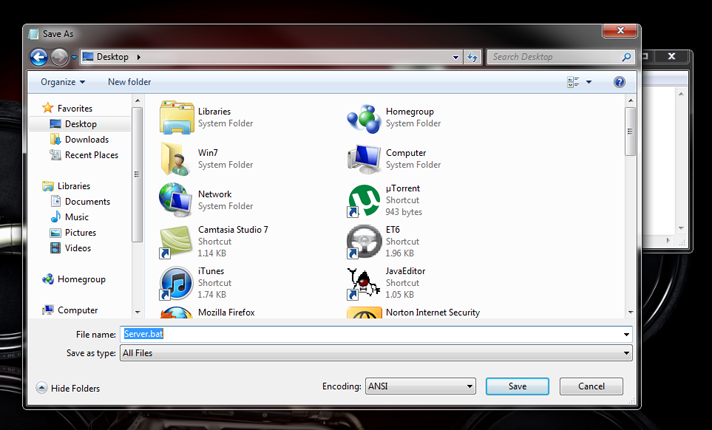
Task: Click the Win7 user folder icon
Action: coord(175,158)
